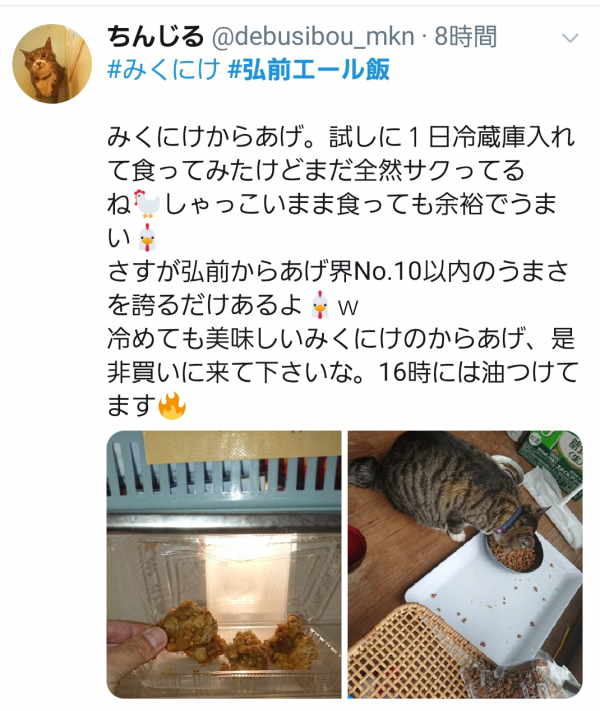Open the cat eating photo thumbnail
This screenshot has height=711, width=600.
pos(465,565)
